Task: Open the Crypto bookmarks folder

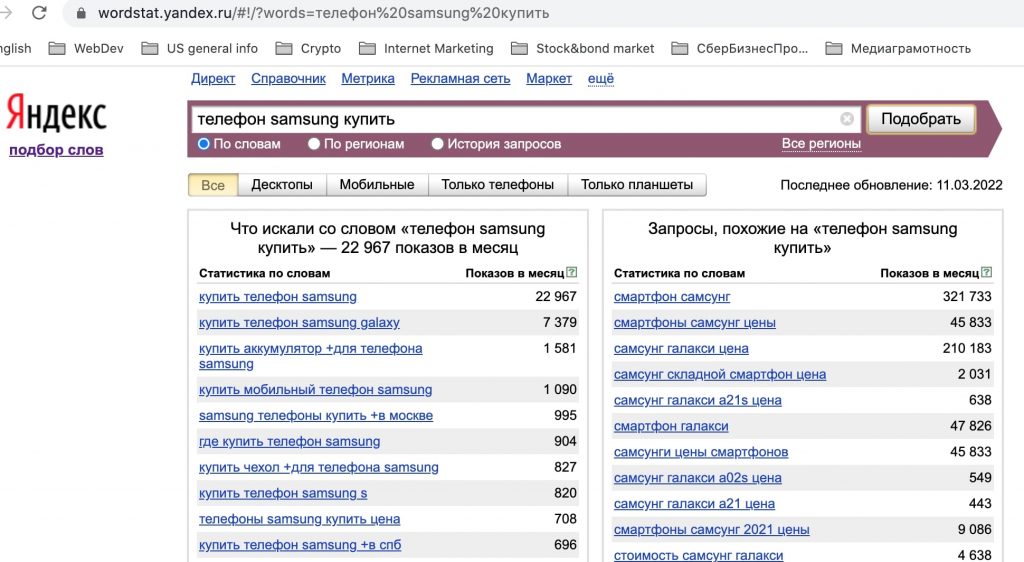Action: 308,48
